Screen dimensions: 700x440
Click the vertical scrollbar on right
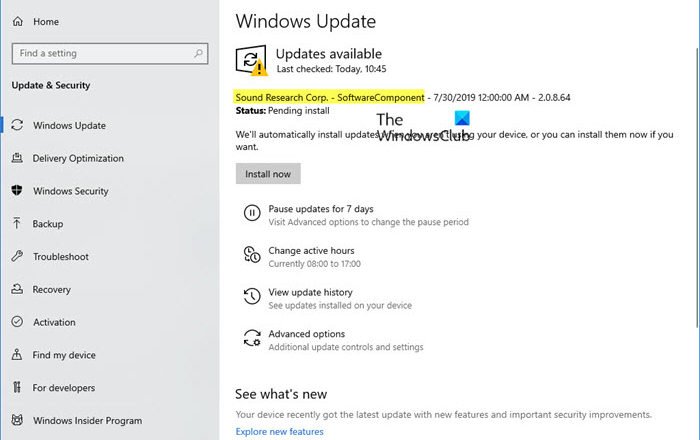pyautogui.click(x=695, y=200)
